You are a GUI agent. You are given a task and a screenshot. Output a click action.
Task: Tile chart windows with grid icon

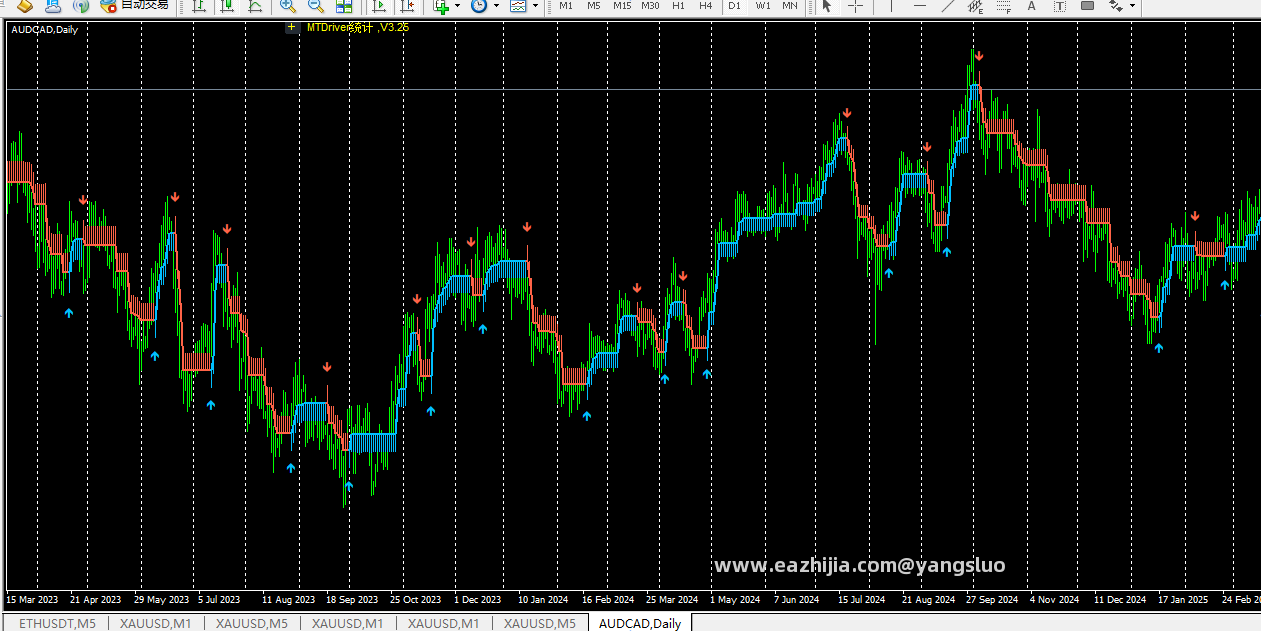343,5
